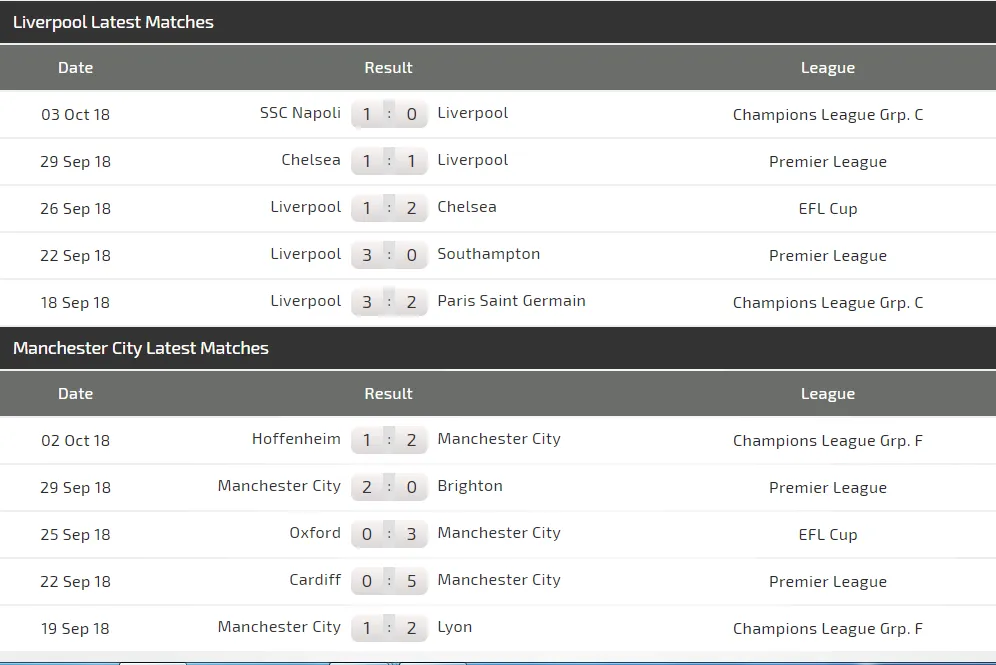This screenshot has width=996, height=665.
Task: Open the Lyon team page
Action: [x=454, y=627]
